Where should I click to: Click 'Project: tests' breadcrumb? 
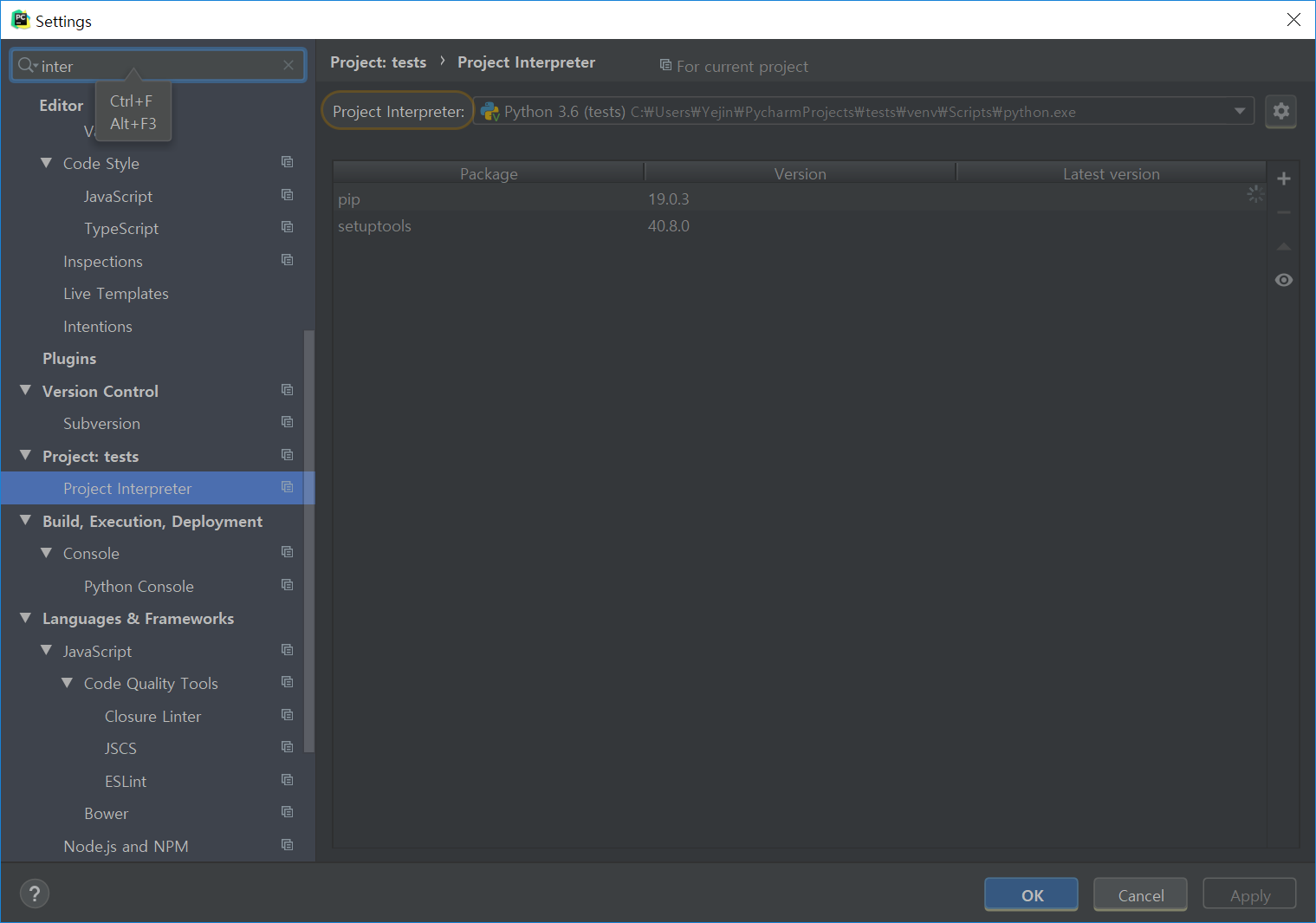tap(379, 62)
